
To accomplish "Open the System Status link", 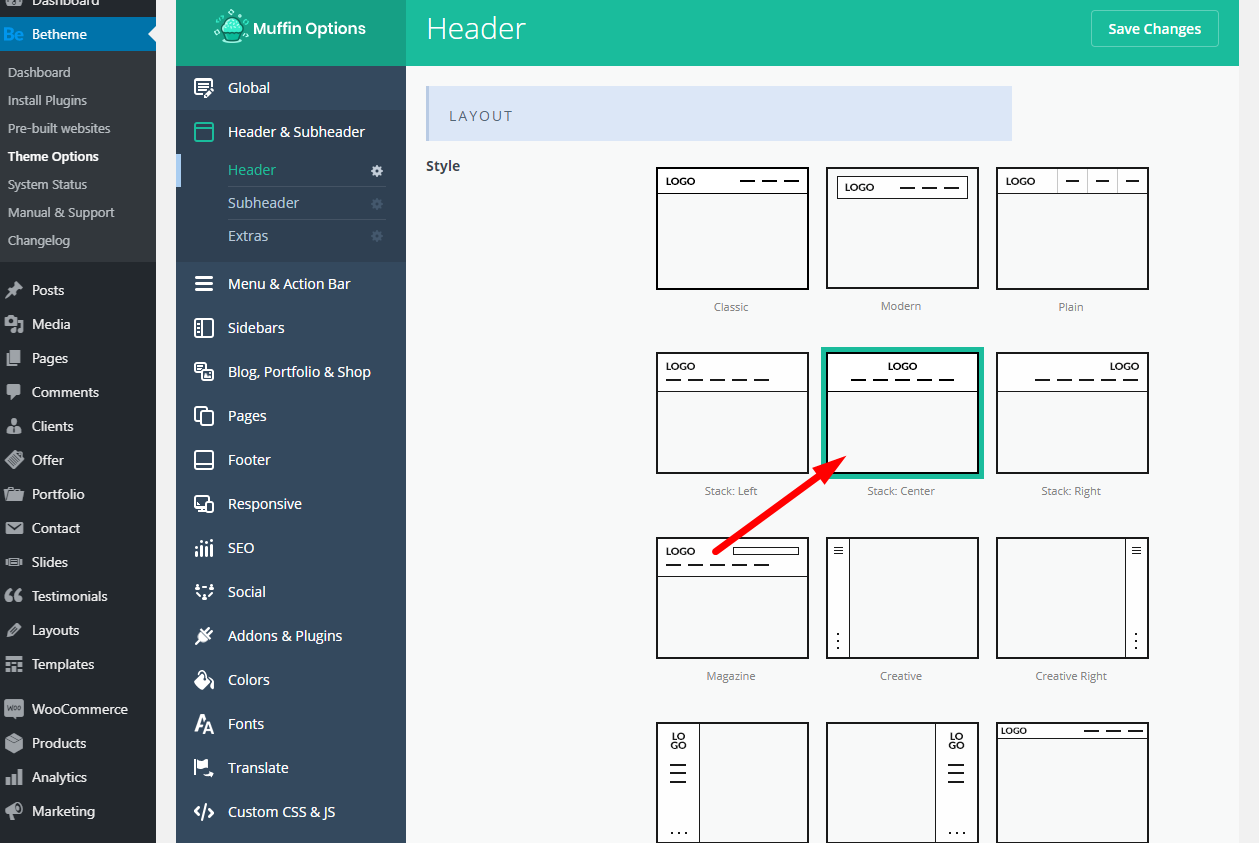I will click(x=47, y=185).
